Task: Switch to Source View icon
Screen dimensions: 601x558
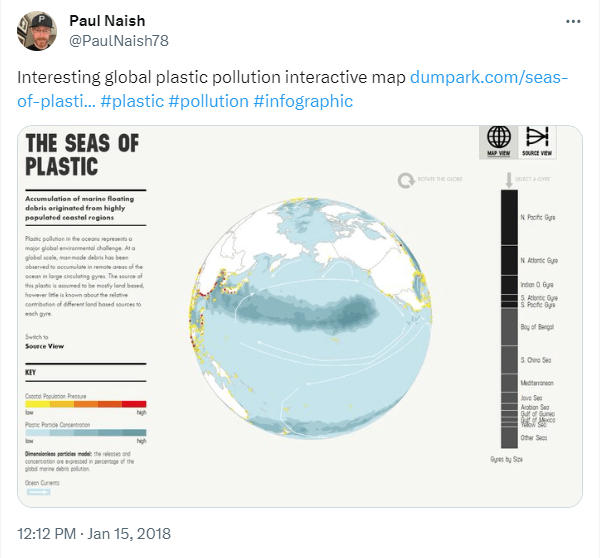Action: click(538, 140)
